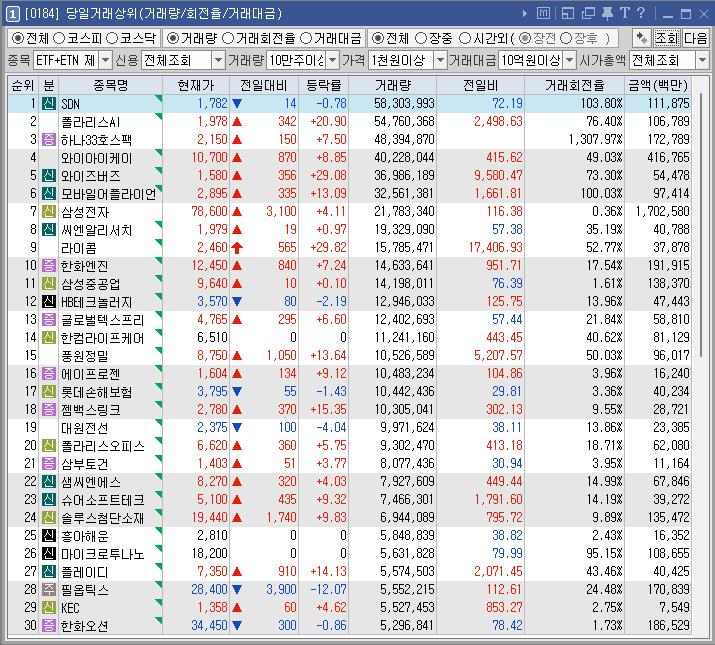Image resolution: width=715 pixels, height=645 pixels.
Task: Click the 흥아해운 stock name
Action: point(85,536)
